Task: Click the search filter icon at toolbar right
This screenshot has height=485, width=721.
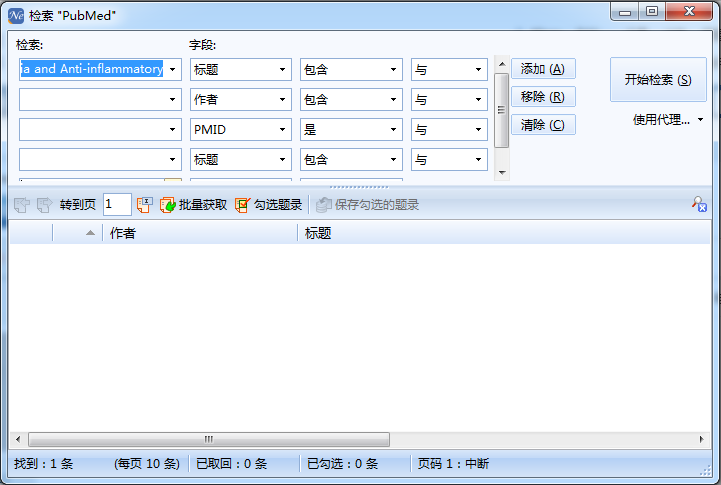Action: 699,204
